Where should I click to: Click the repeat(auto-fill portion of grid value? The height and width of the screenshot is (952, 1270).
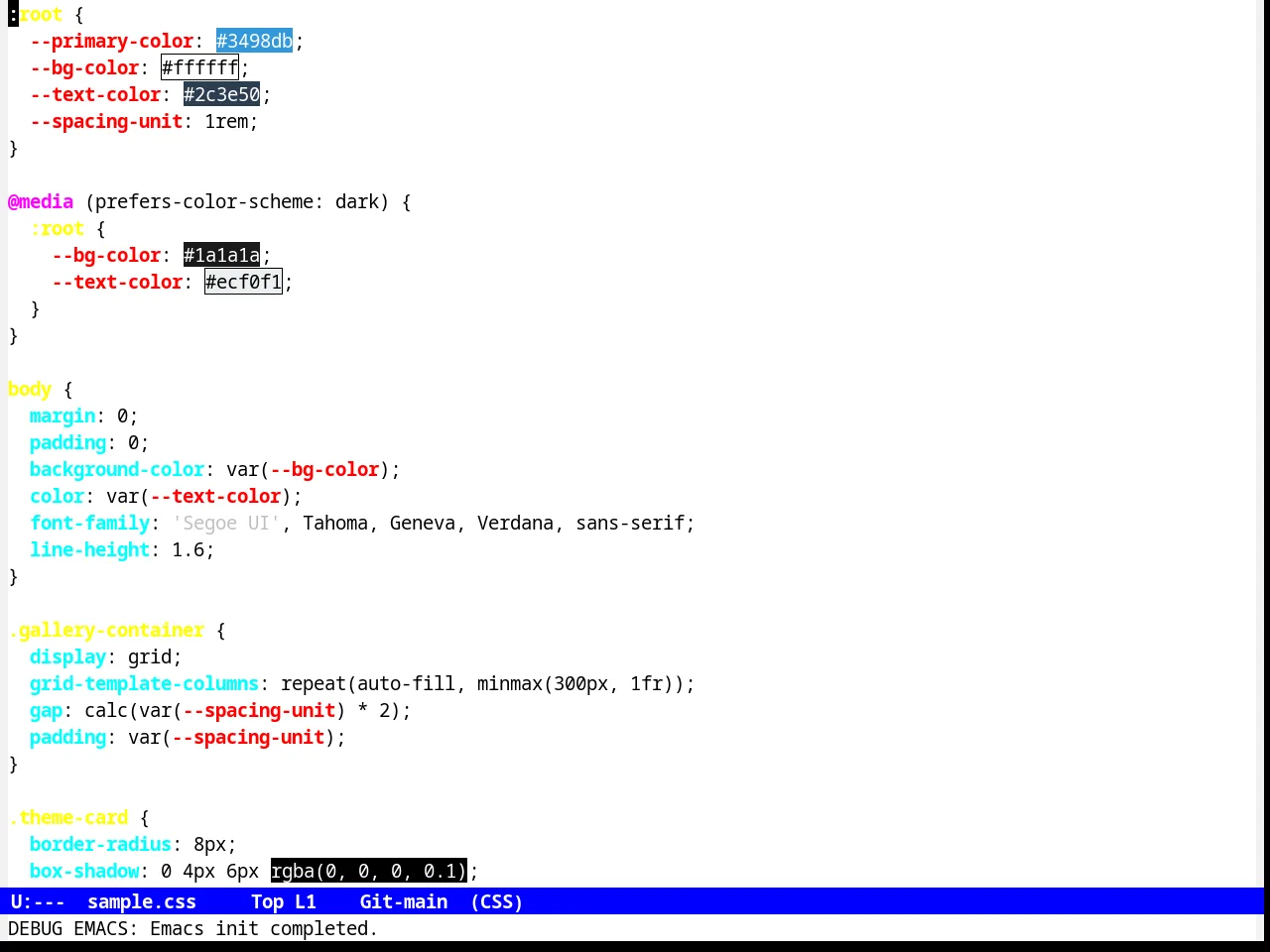[x=368, y=683]
